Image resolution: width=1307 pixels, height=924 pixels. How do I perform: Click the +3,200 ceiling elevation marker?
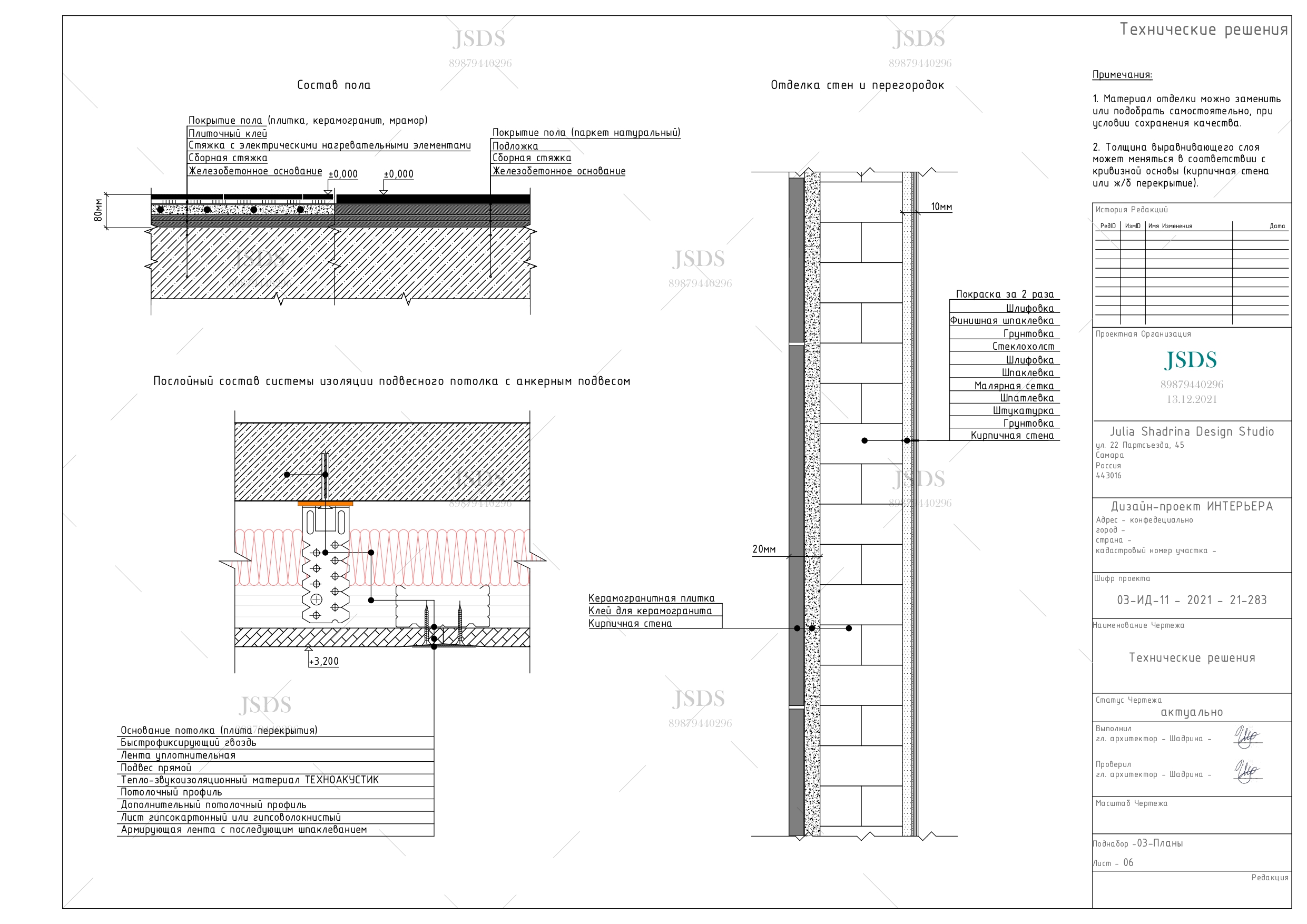coord(324,661)
